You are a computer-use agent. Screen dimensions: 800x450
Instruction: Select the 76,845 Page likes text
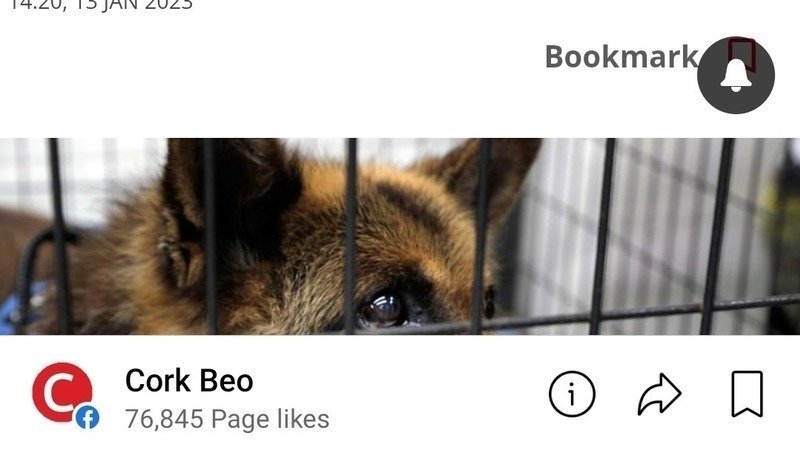[227, 419]
